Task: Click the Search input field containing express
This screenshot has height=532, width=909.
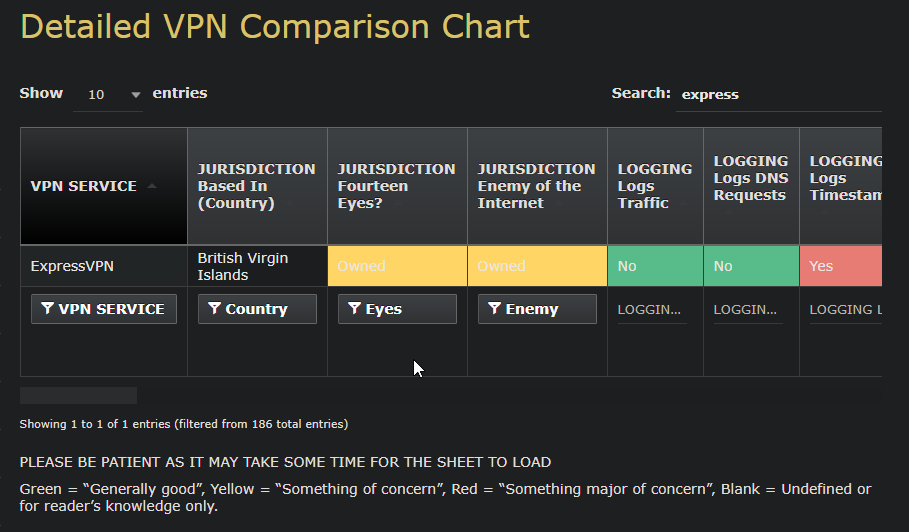Action: (778, 95)
